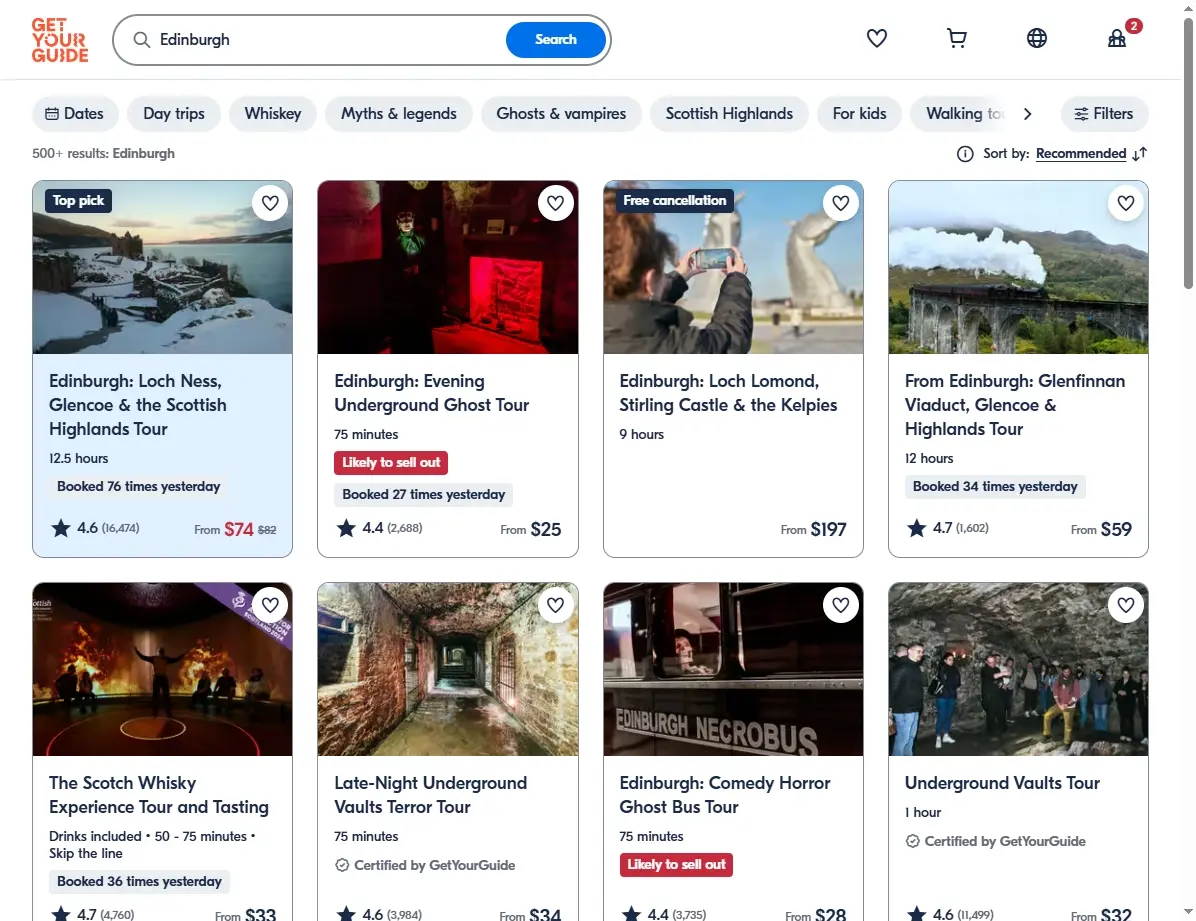
Task: Click the sort order arrows icon
Action: coord(1140,154)
